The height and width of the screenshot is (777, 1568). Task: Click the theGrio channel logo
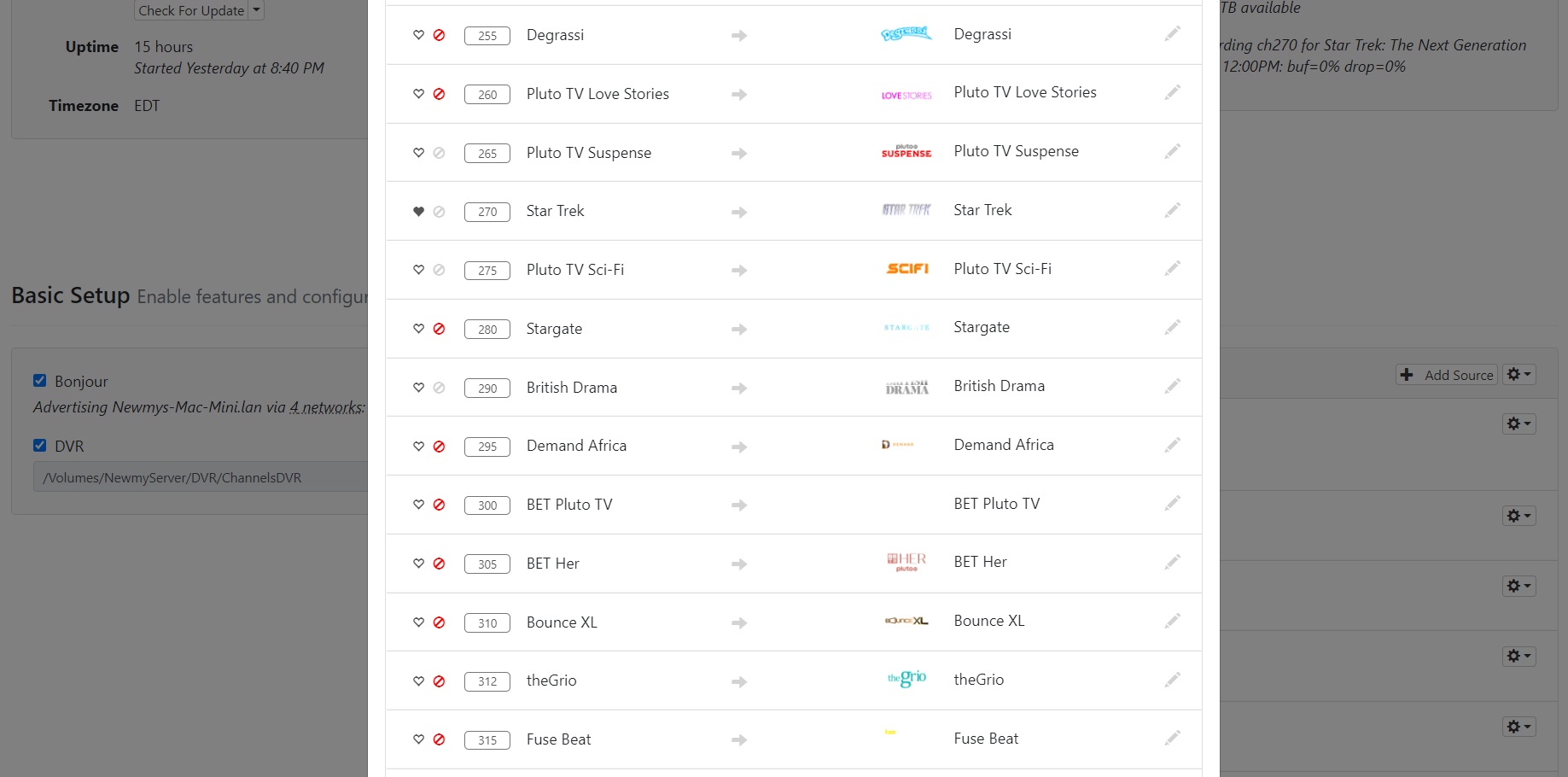click(x=906, y=678)
